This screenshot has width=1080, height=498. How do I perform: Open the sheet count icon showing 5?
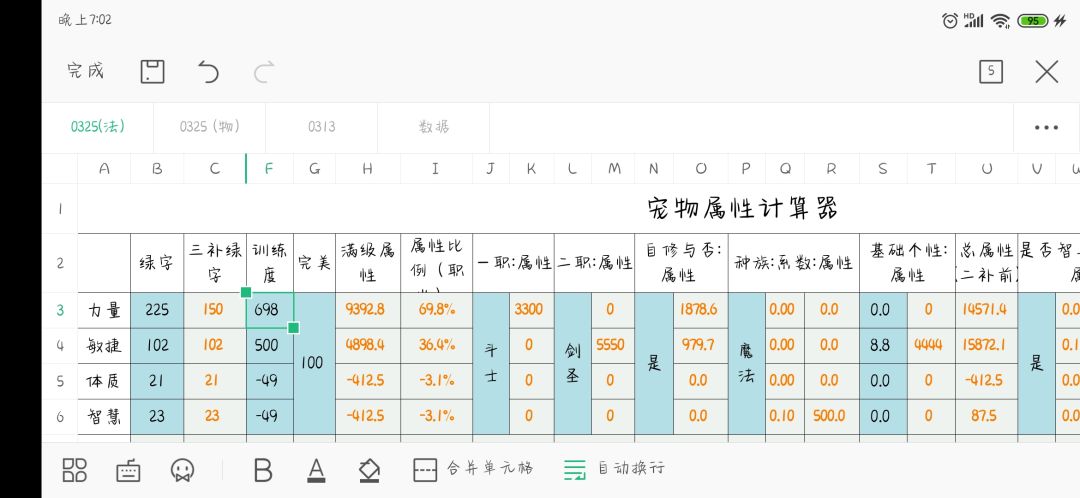990,72
